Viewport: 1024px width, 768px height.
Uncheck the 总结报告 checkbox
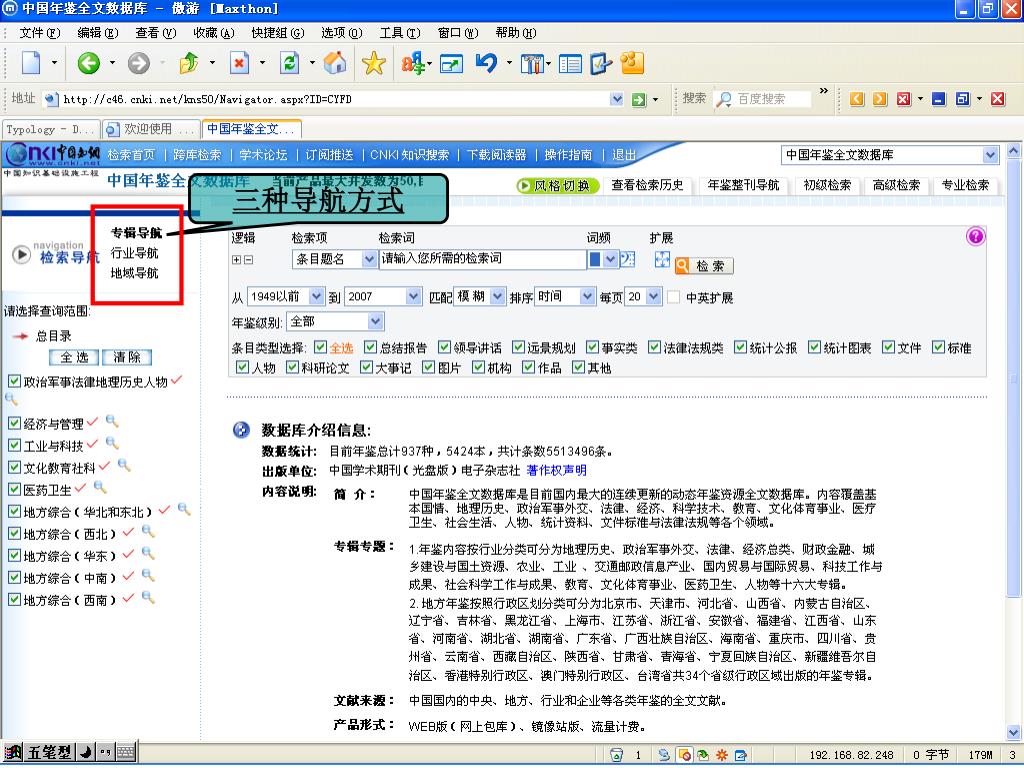[370, 347]
